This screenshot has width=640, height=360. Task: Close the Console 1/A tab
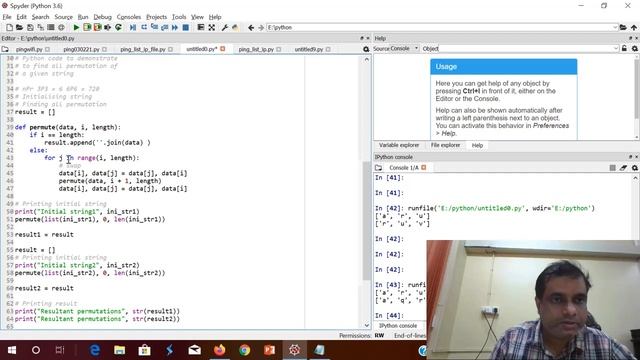click(424, 167)
